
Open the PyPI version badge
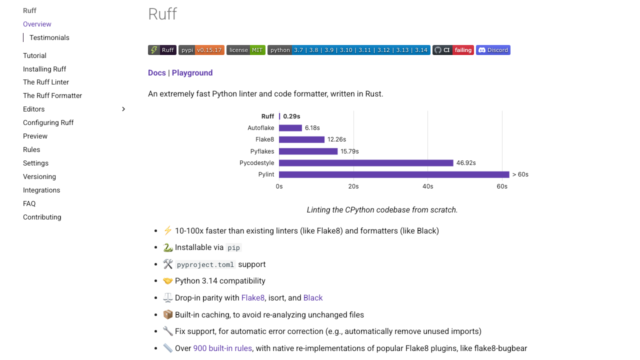point(201,50)
